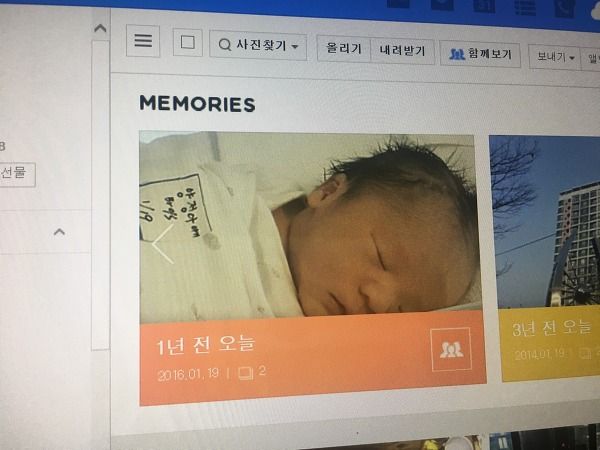600x450 pixels.
Task: Click the photo count icon near 2016.01.19
Action: 245,373
